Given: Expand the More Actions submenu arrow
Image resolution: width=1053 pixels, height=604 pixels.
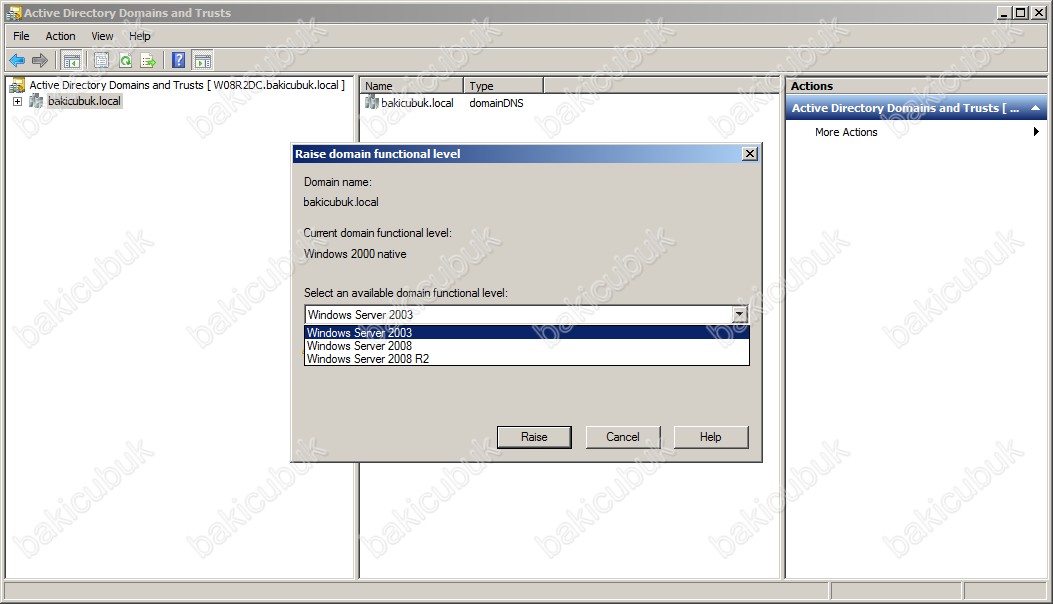Looking at the screenshot, I should click(x=1036, y=132).
